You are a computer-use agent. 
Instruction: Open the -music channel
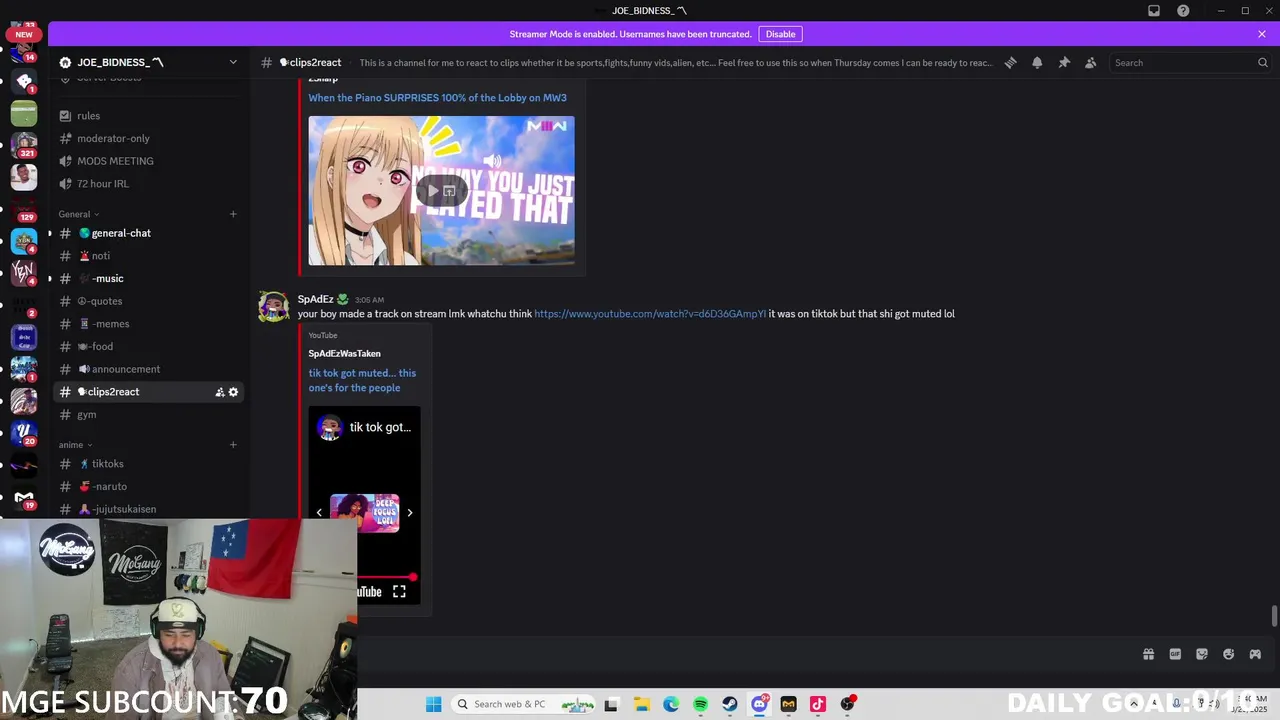coord(148,278)
